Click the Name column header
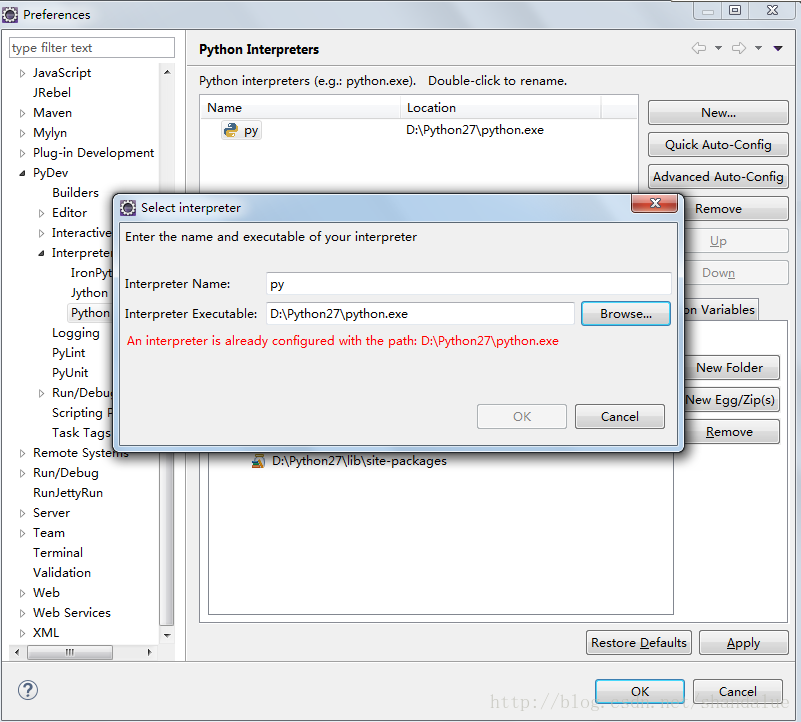 (300, 107)
